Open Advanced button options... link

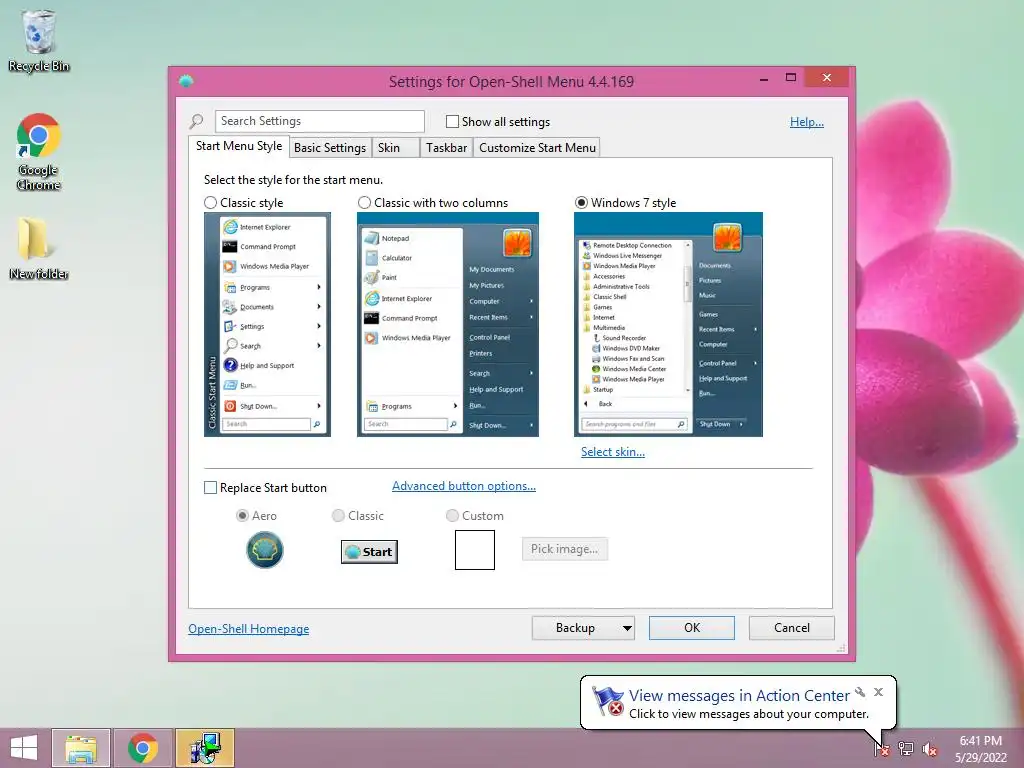point(464,486)
